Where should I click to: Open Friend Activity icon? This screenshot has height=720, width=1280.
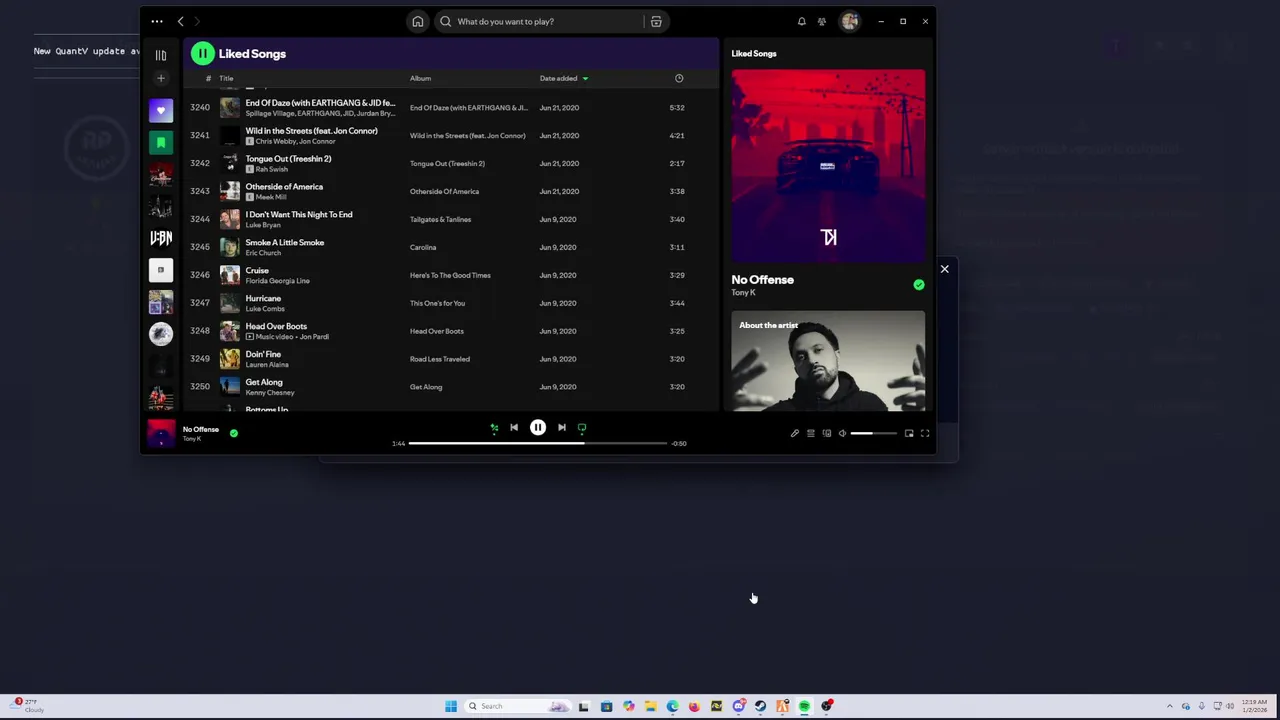pyautogui.click(x=822, y=21)
